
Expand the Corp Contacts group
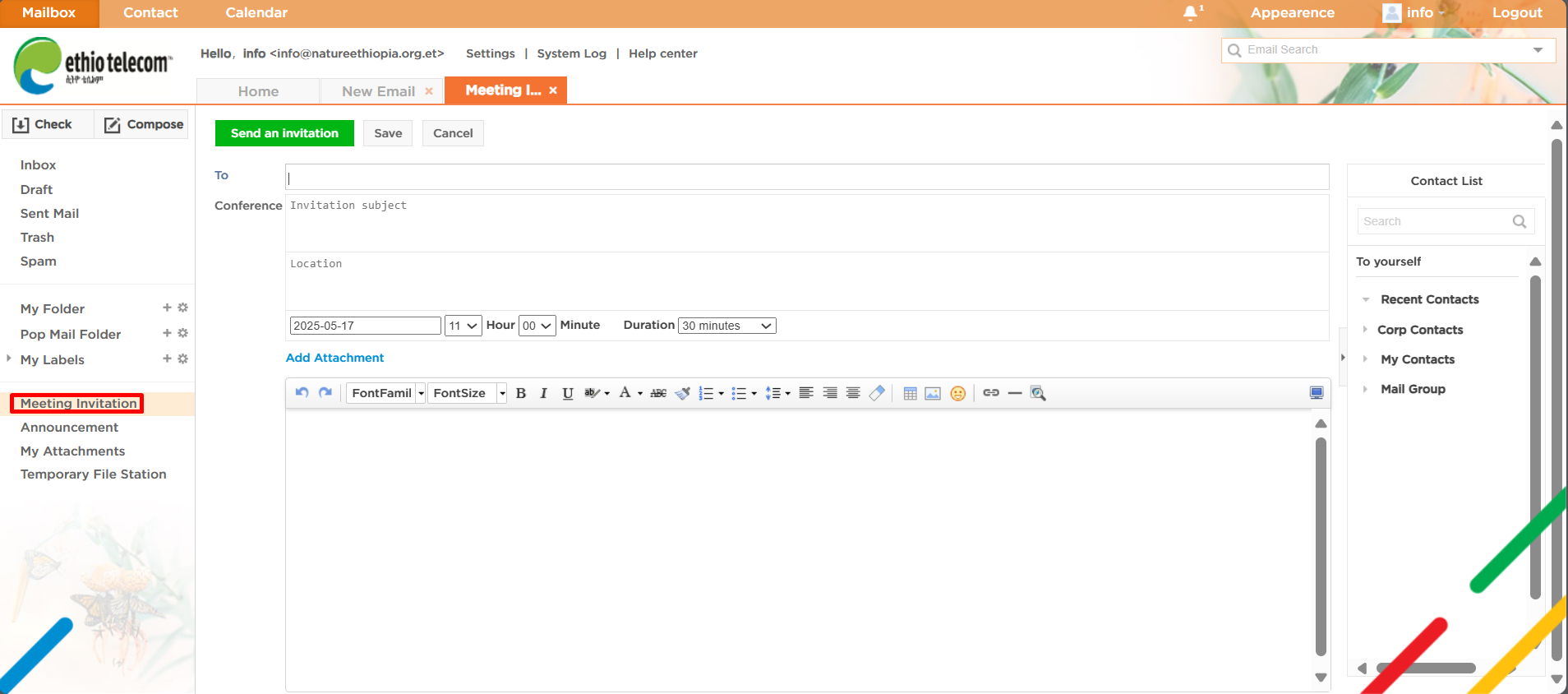point(1419,330)
